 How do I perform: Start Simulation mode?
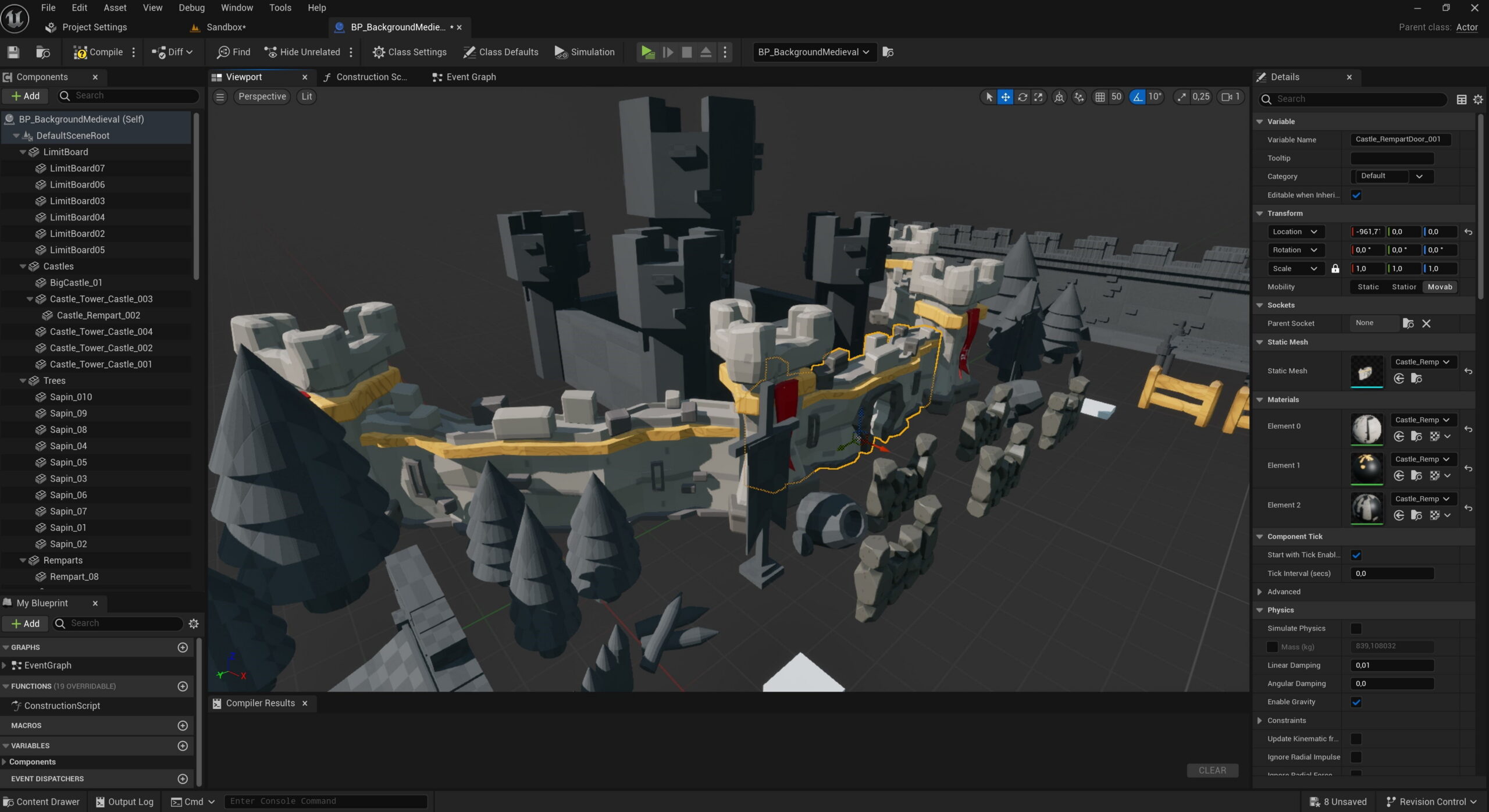tap(584, 52)
